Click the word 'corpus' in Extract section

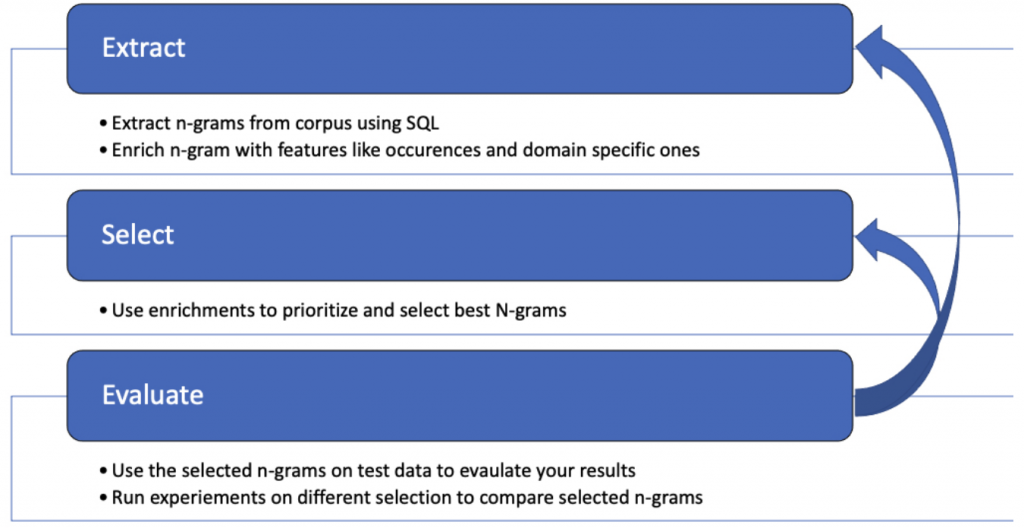324,124
